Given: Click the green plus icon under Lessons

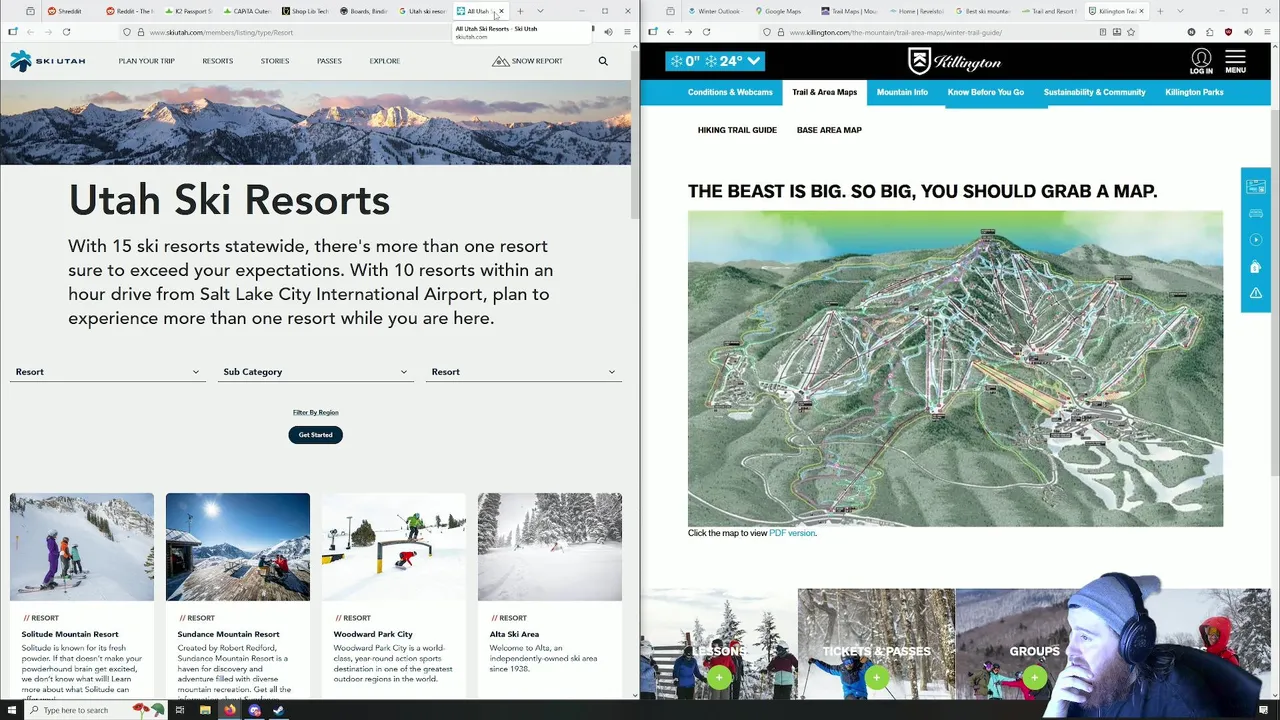Looking at the screenshot, I should point(719,678).
